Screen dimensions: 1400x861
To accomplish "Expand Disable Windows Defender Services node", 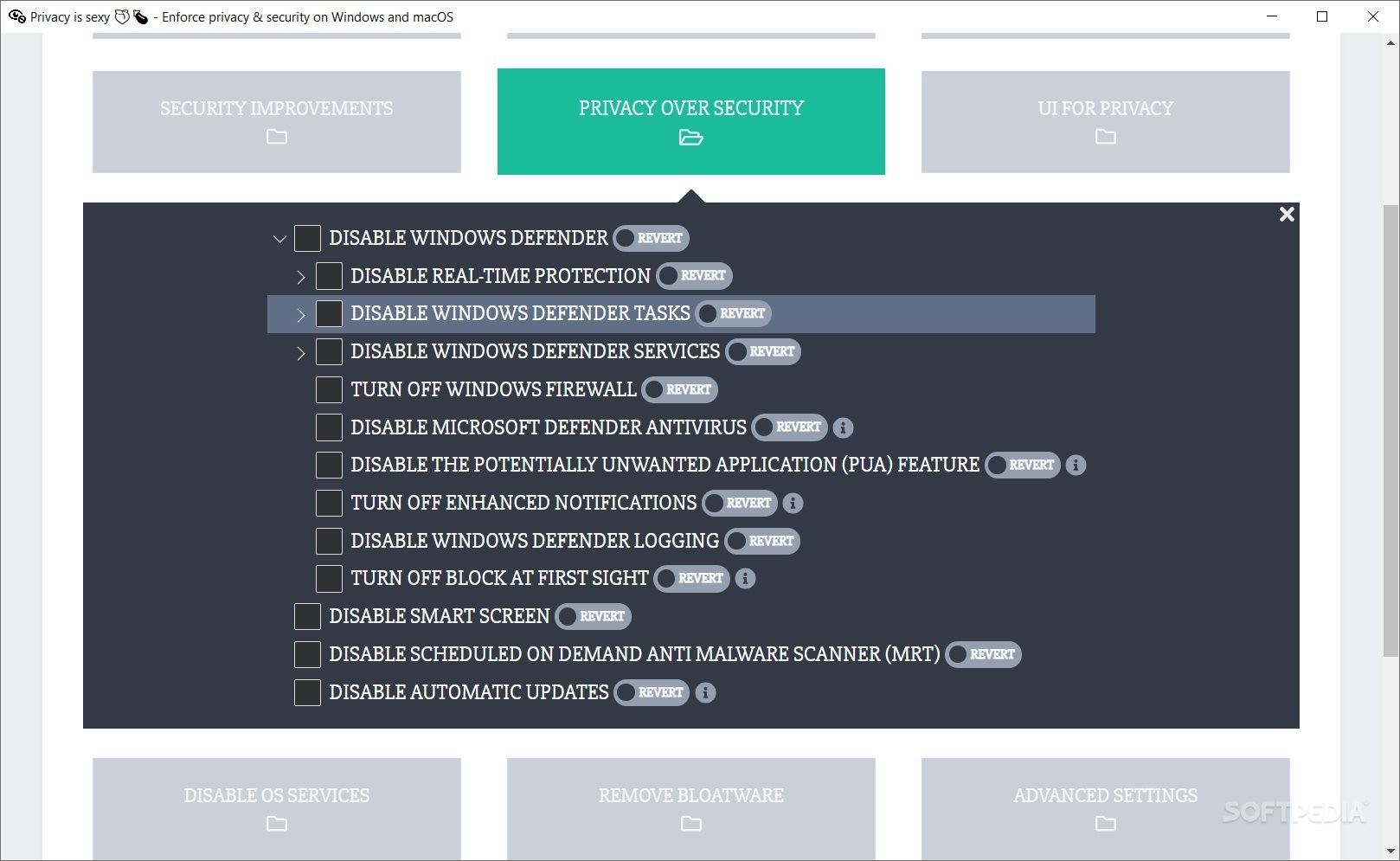I will pos(300,352).
